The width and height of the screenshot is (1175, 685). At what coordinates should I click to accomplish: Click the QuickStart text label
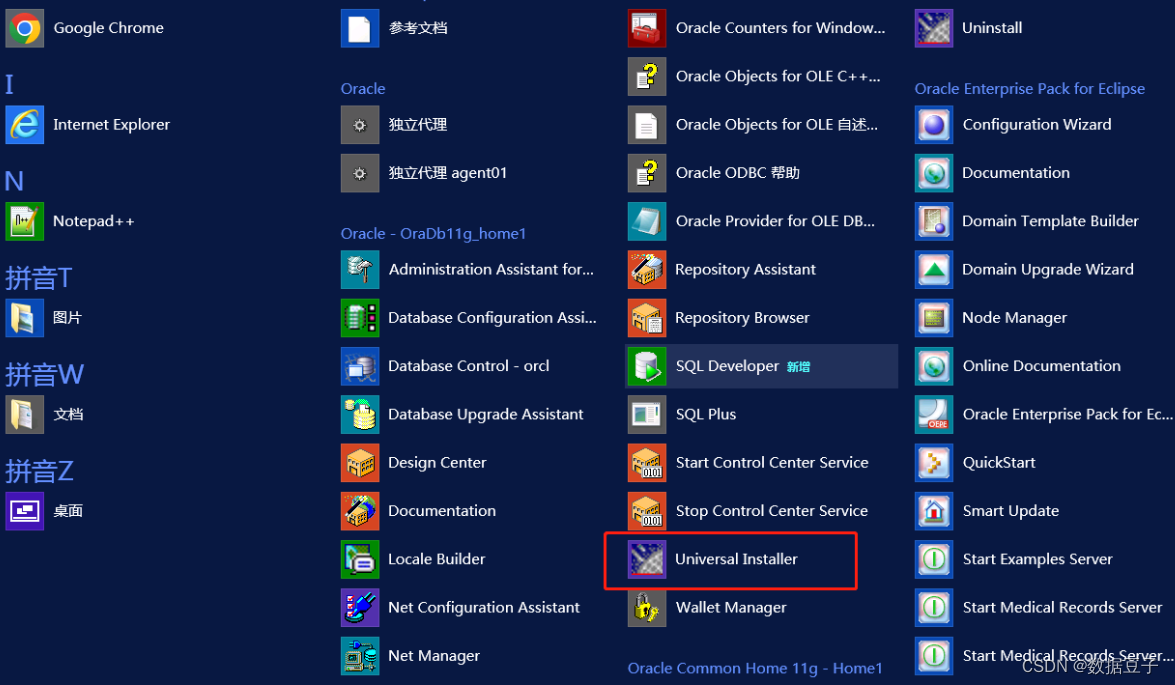tap(999, 463)
